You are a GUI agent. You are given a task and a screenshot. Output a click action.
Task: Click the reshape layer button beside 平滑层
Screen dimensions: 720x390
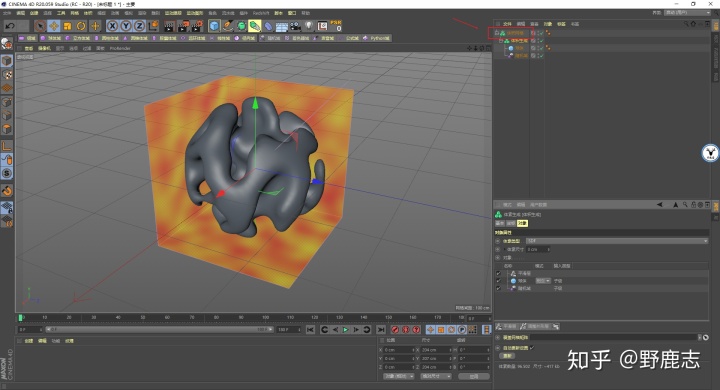[x=535, y=327]
